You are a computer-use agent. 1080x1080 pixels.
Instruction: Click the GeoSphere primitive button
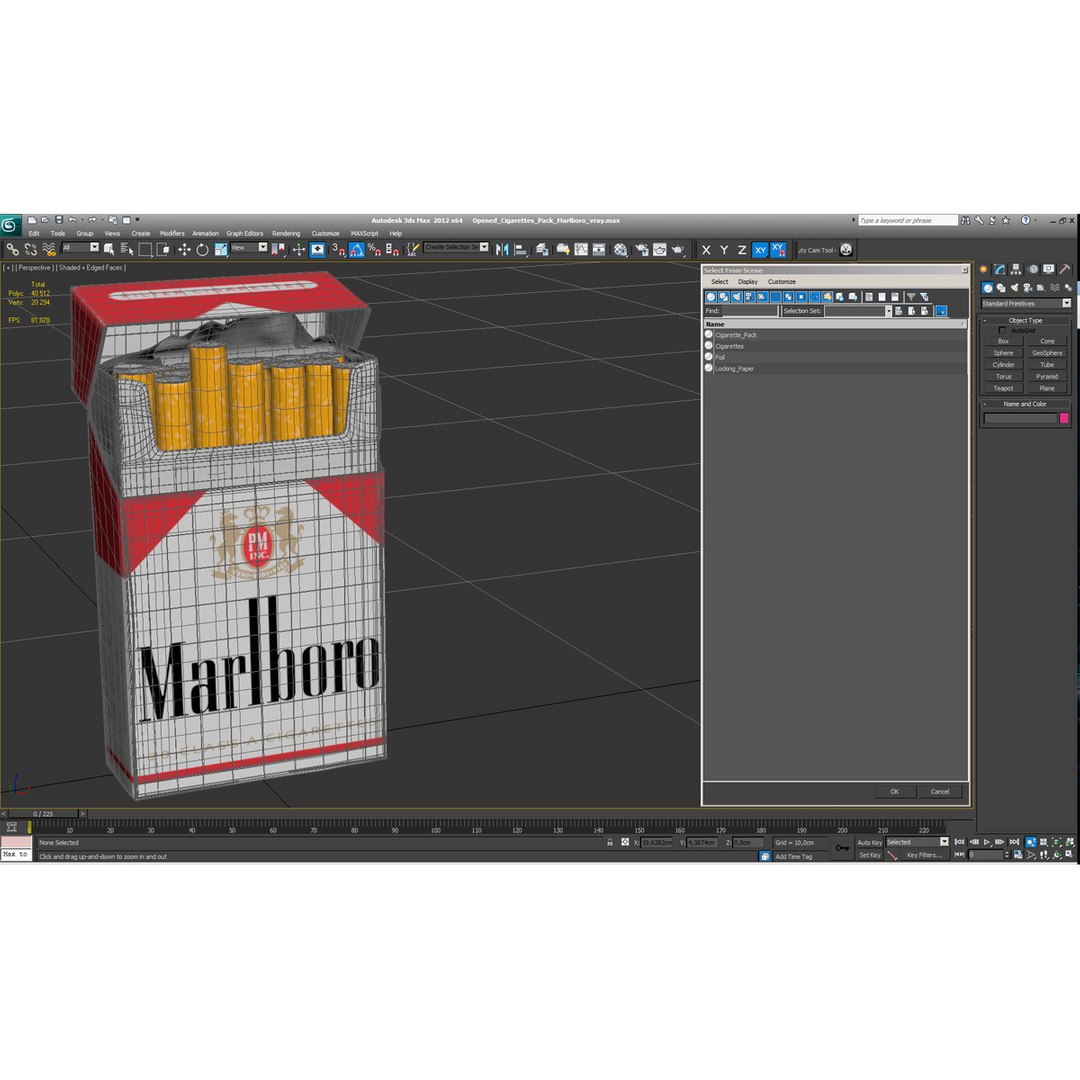coord(1047,353)
